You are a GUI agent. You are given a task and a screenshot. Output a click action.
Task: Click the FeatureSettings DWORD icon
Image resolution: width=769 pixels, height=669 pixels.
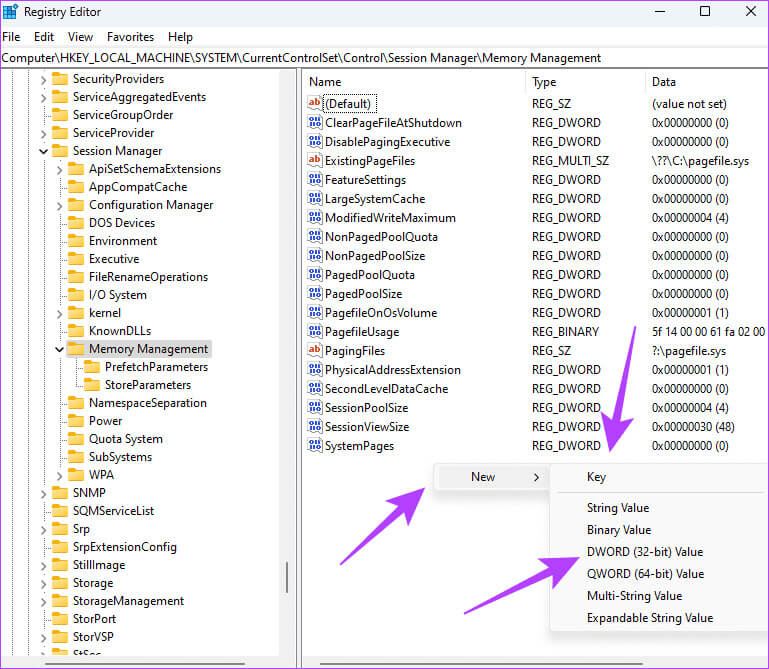[314, 180]
